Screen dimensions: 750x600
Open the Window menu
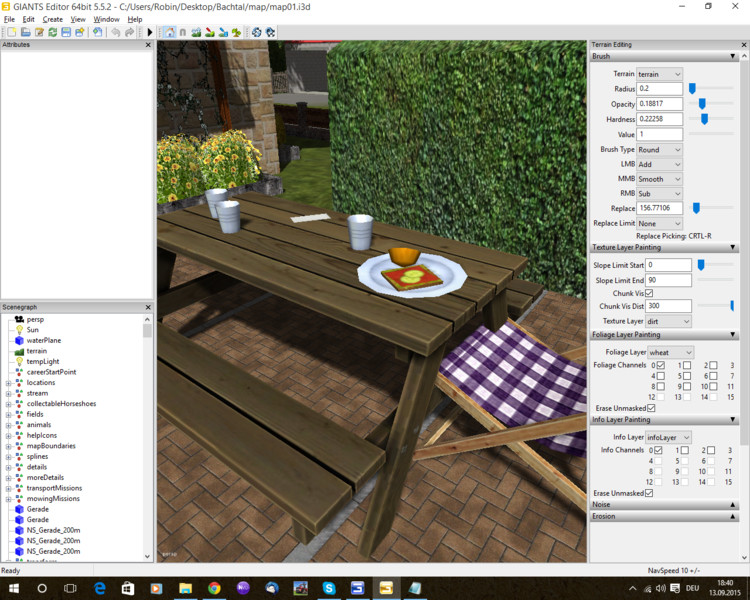(x=106, y=19)
